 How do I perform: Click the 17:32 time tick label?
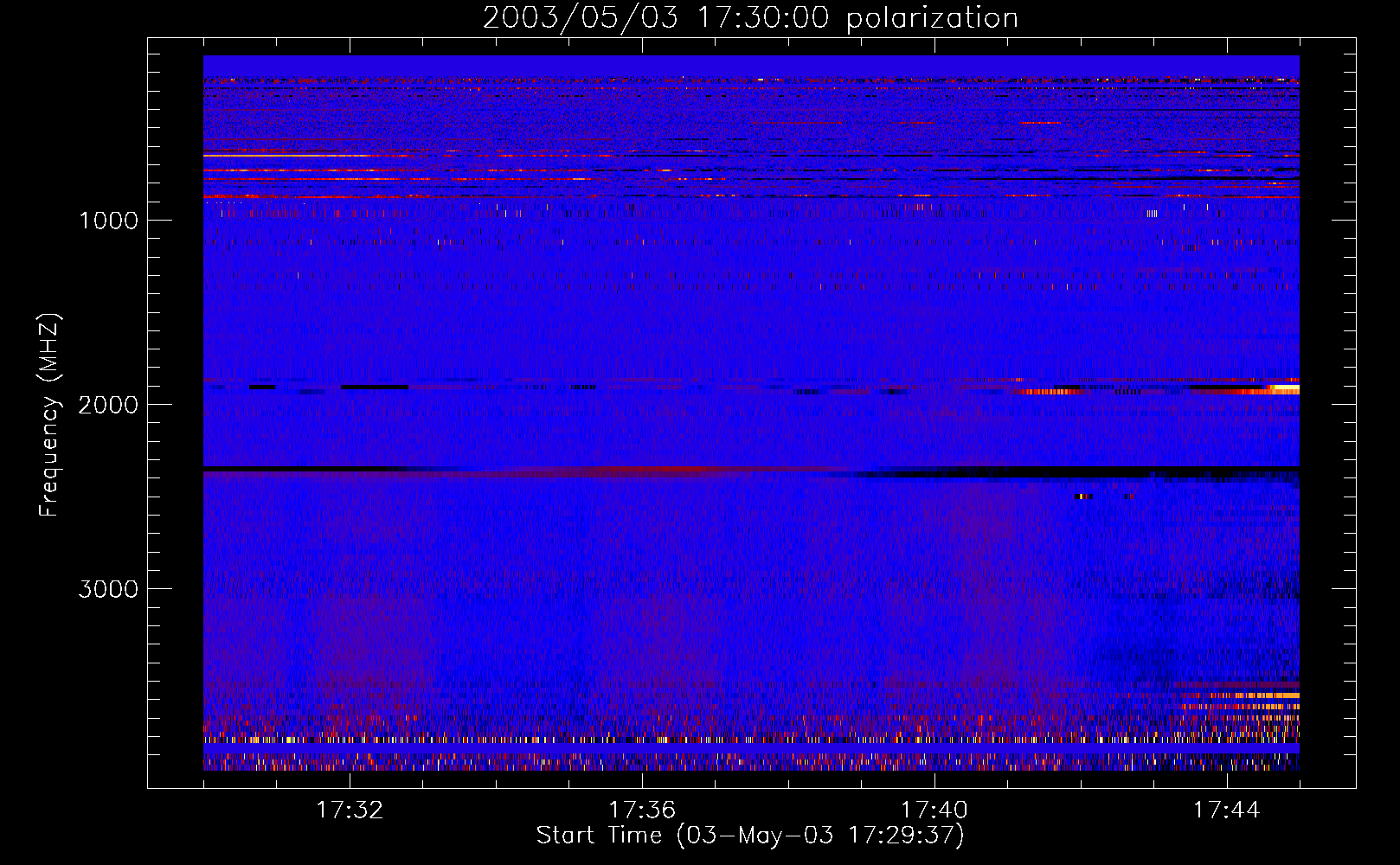click(350, 811)
